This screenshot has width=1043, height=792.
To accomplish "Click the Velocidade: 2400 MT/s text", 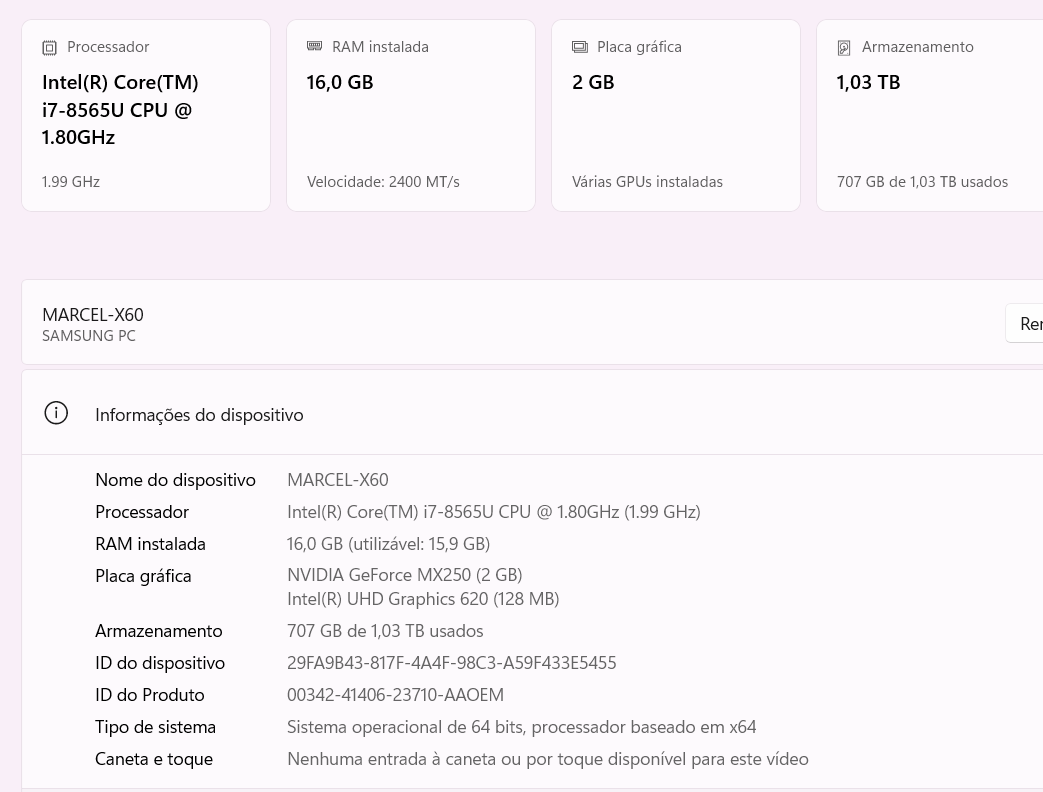I will pyautogui.click(x=383, y=182).
